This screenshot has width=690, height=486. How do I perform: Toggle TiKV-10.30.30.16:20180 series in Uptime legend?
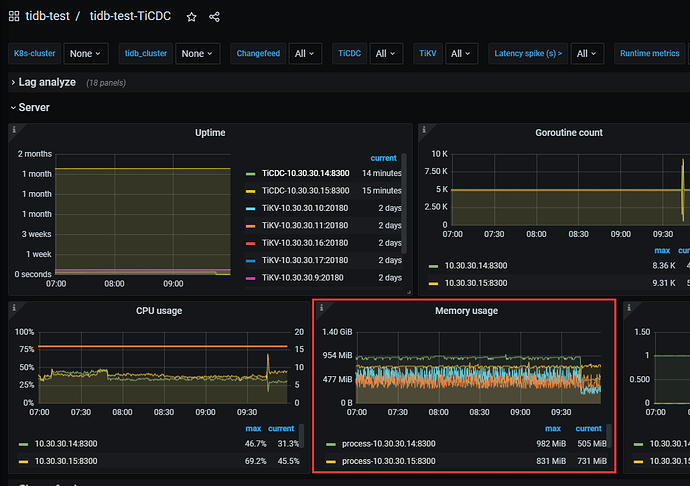(305, 242)
